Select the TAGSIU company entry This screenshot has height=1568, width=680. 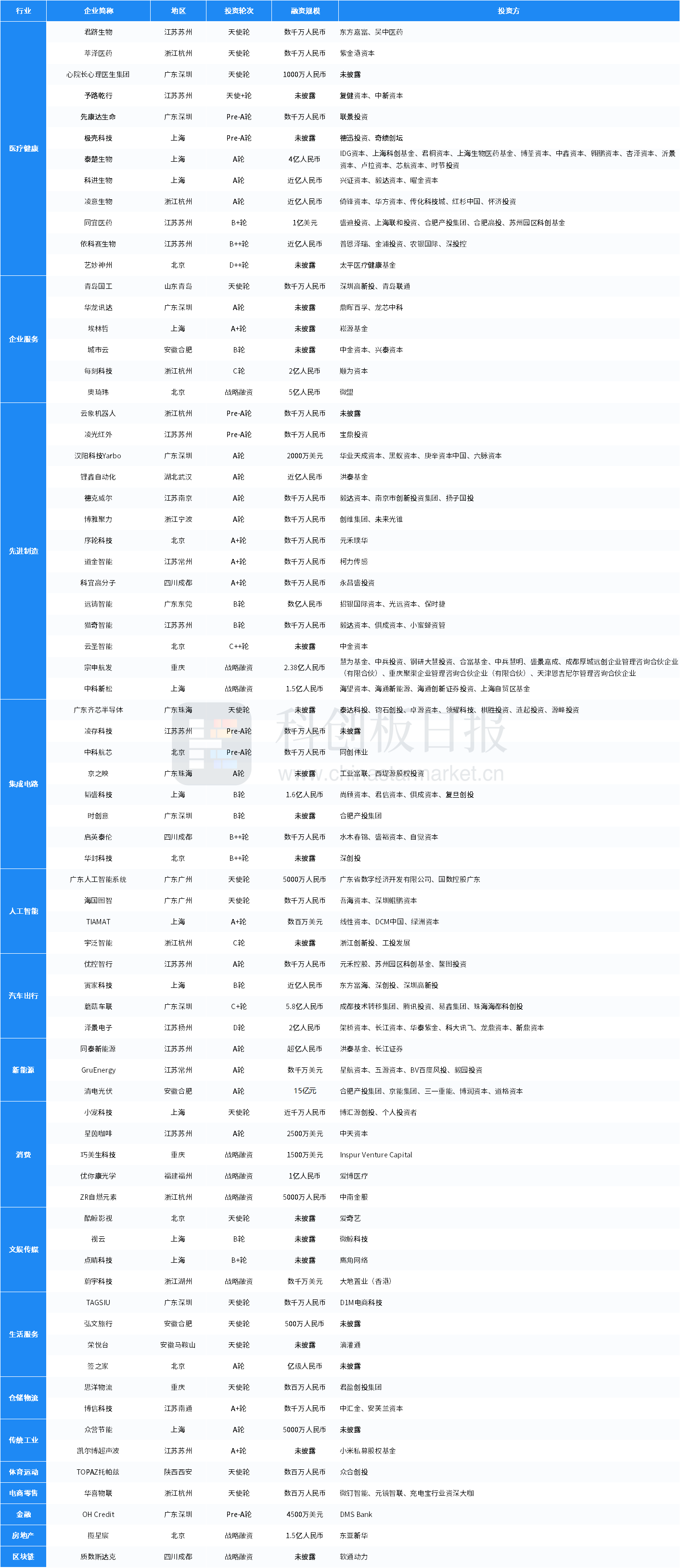(99, 1303)
